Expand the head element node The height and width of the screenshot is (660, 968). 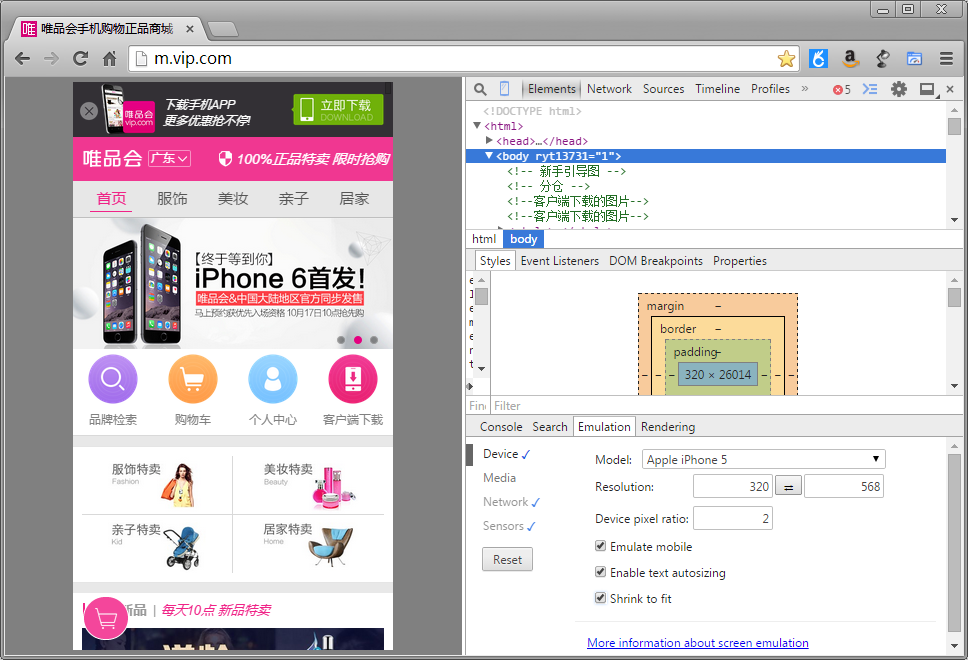(x=489, y=141)
